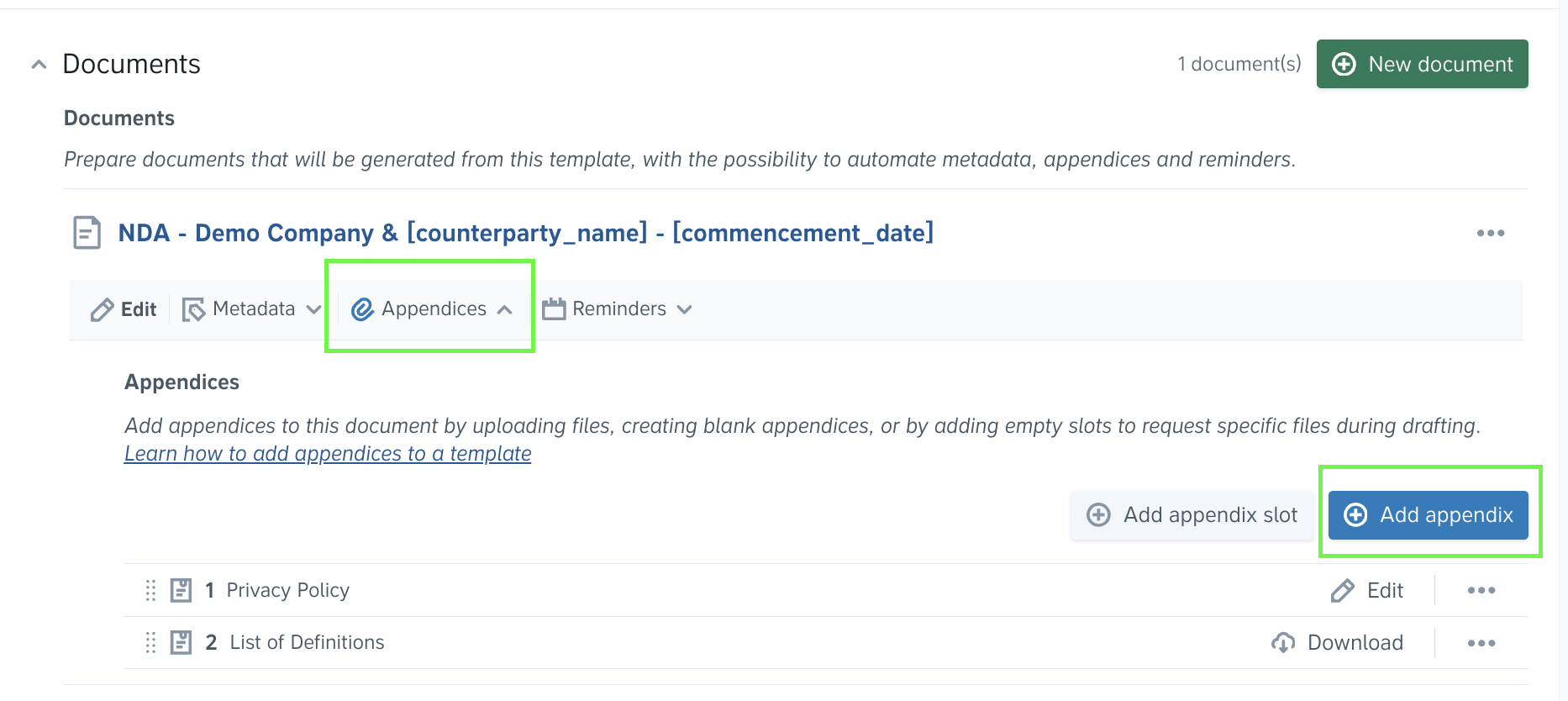The height and width of the screenshot is (701, 1568).
Task: Edit the Privacy Policy appendix
Action: click(1367, 591)
